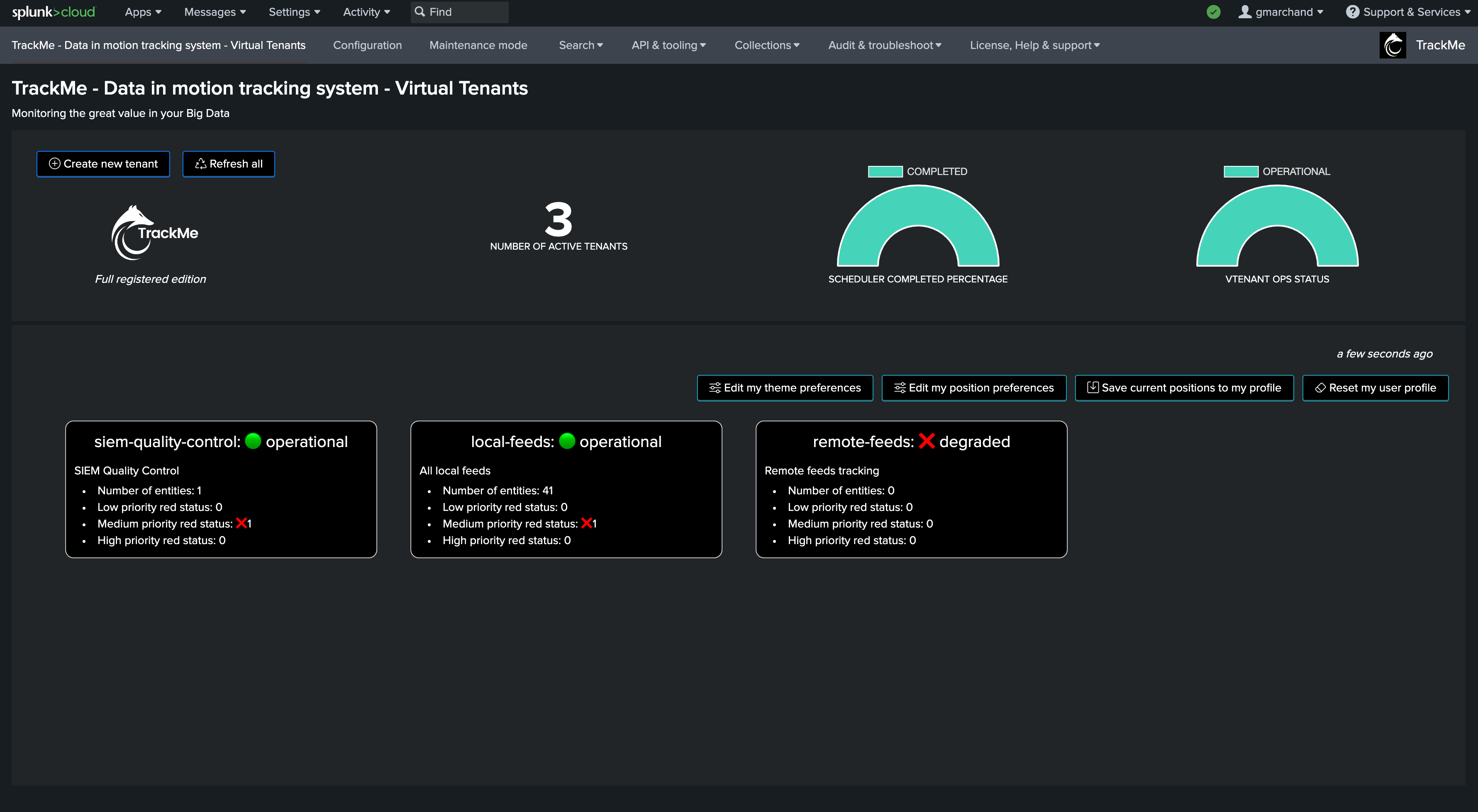Click red X beside local-feeds medium priority

pyautogui.click(x=586, y=523)
